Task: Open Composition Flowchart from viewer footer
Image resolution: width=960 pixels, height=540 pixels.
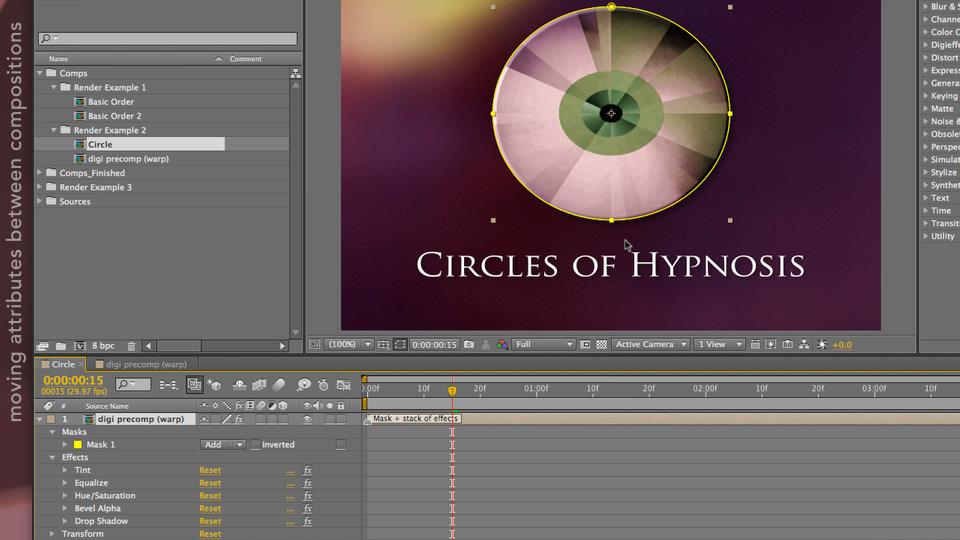Action: tap(804, 345)
